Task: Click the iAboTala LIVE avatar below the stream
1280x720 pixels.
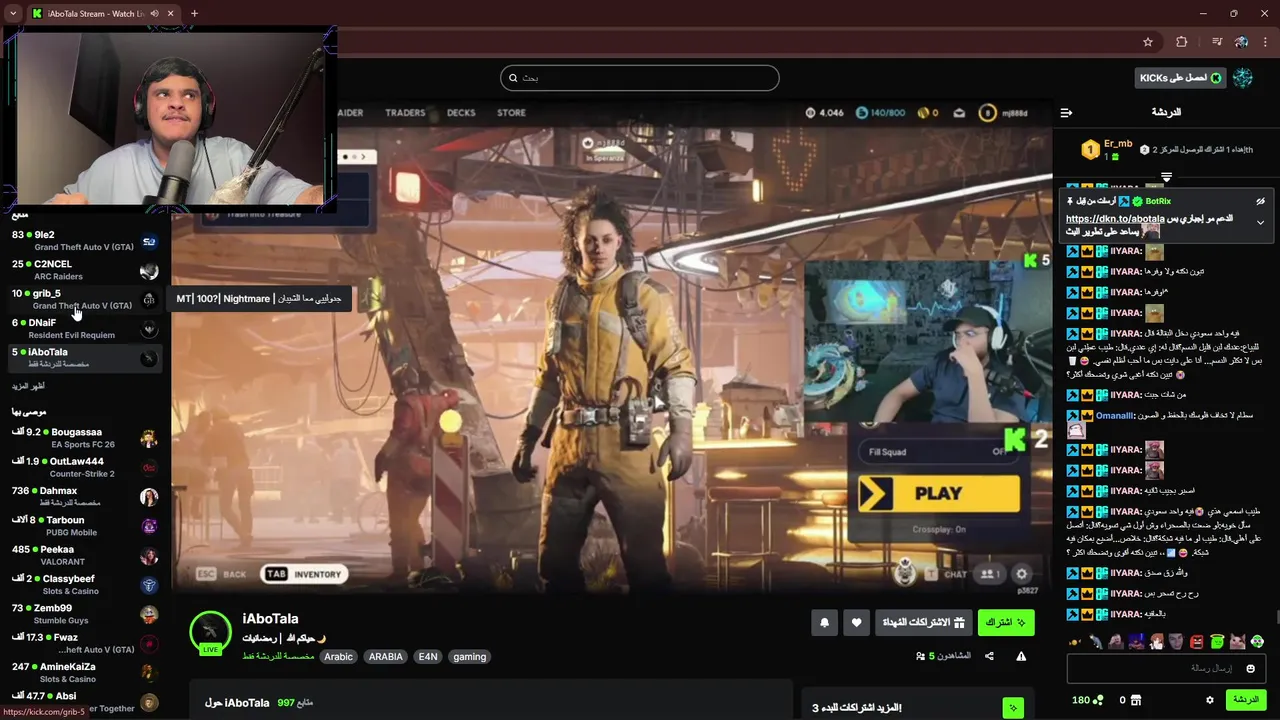Action: [211, 634]
